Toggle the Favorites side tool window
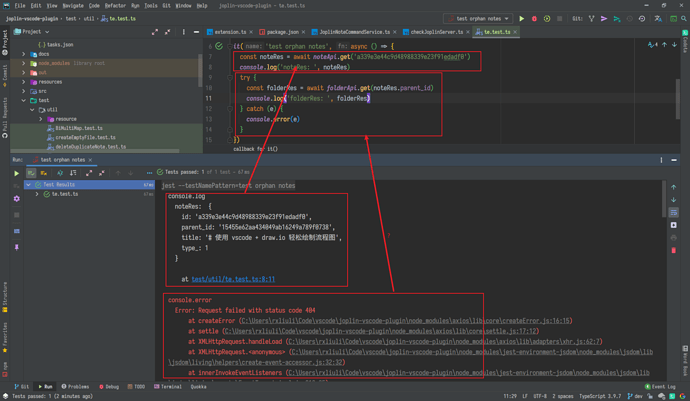Image resolution: width=690 pixels, height=401 pixels. tap(5, 338)
